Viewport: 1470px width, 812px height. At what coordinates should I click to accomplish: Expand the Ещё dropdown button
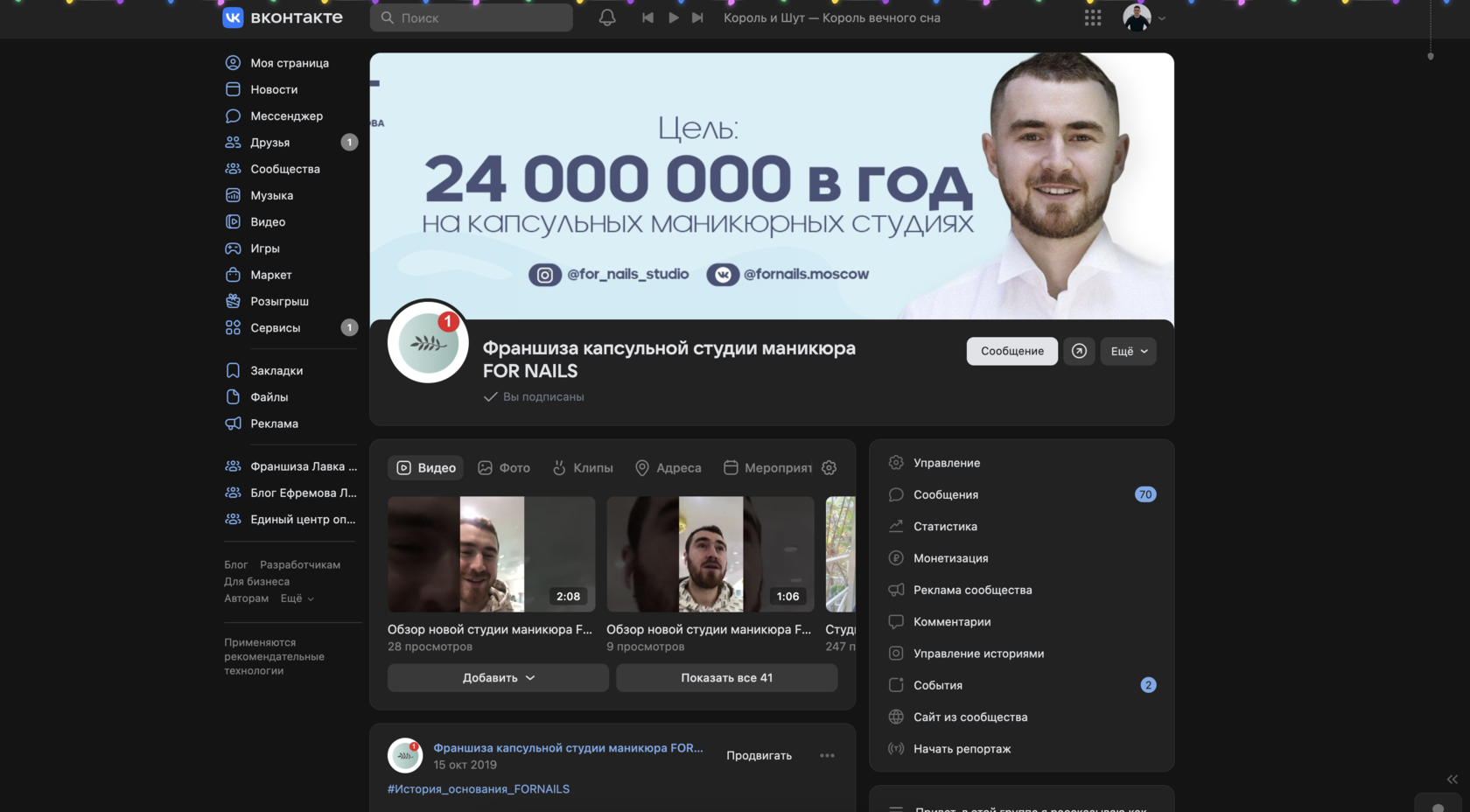click(x=1128, y=351)
